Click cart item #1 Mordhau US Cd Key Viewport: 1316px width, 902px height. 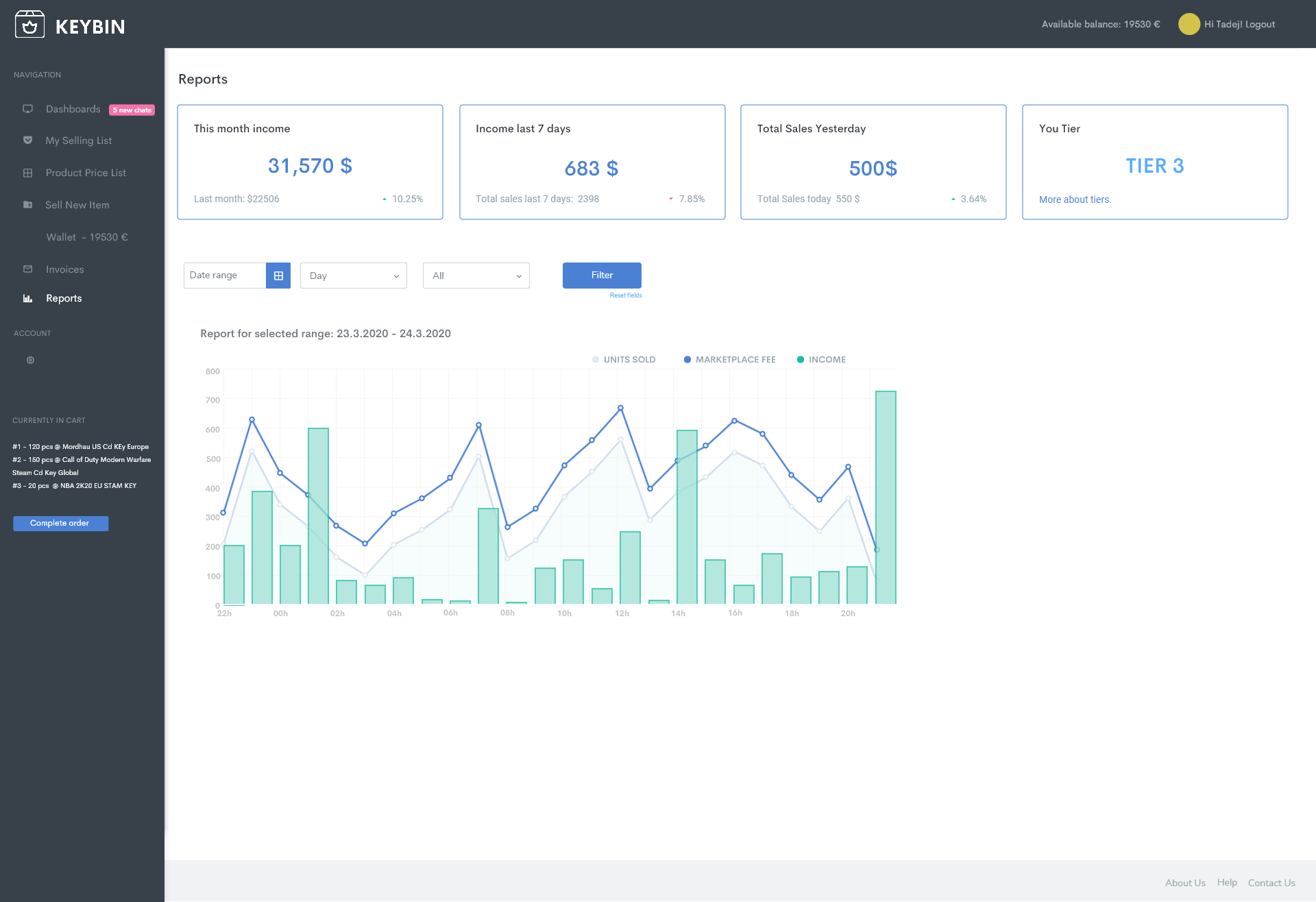click(x=81, y=447)
